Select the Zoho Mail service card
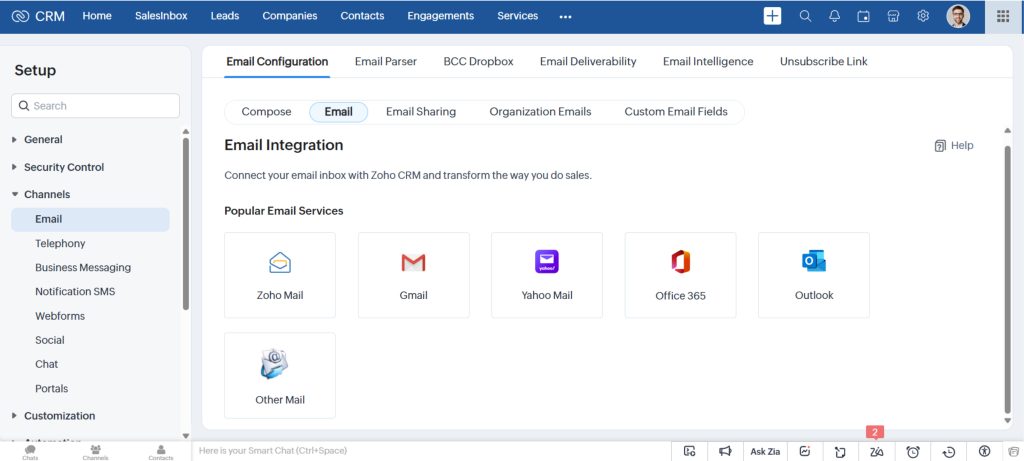 [280, 275]
